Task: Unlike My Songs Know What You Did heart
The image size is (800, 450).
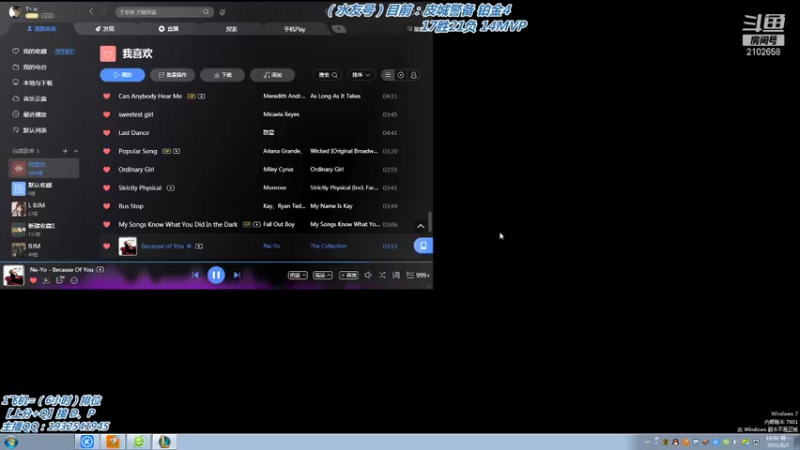Action: tap(107, 224)
